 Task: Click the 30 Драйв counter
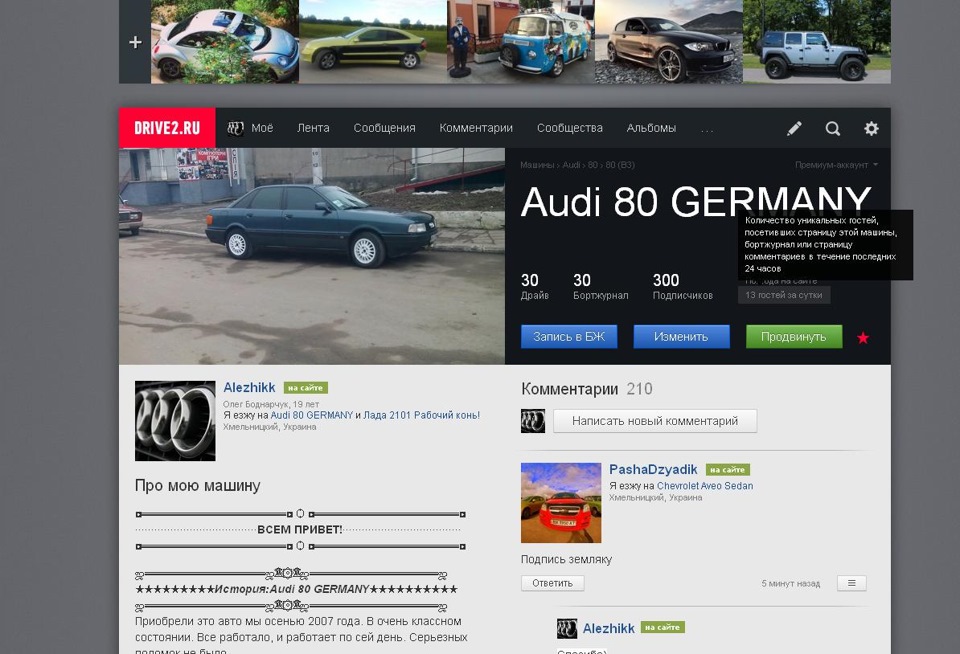[x=534, y=287]
